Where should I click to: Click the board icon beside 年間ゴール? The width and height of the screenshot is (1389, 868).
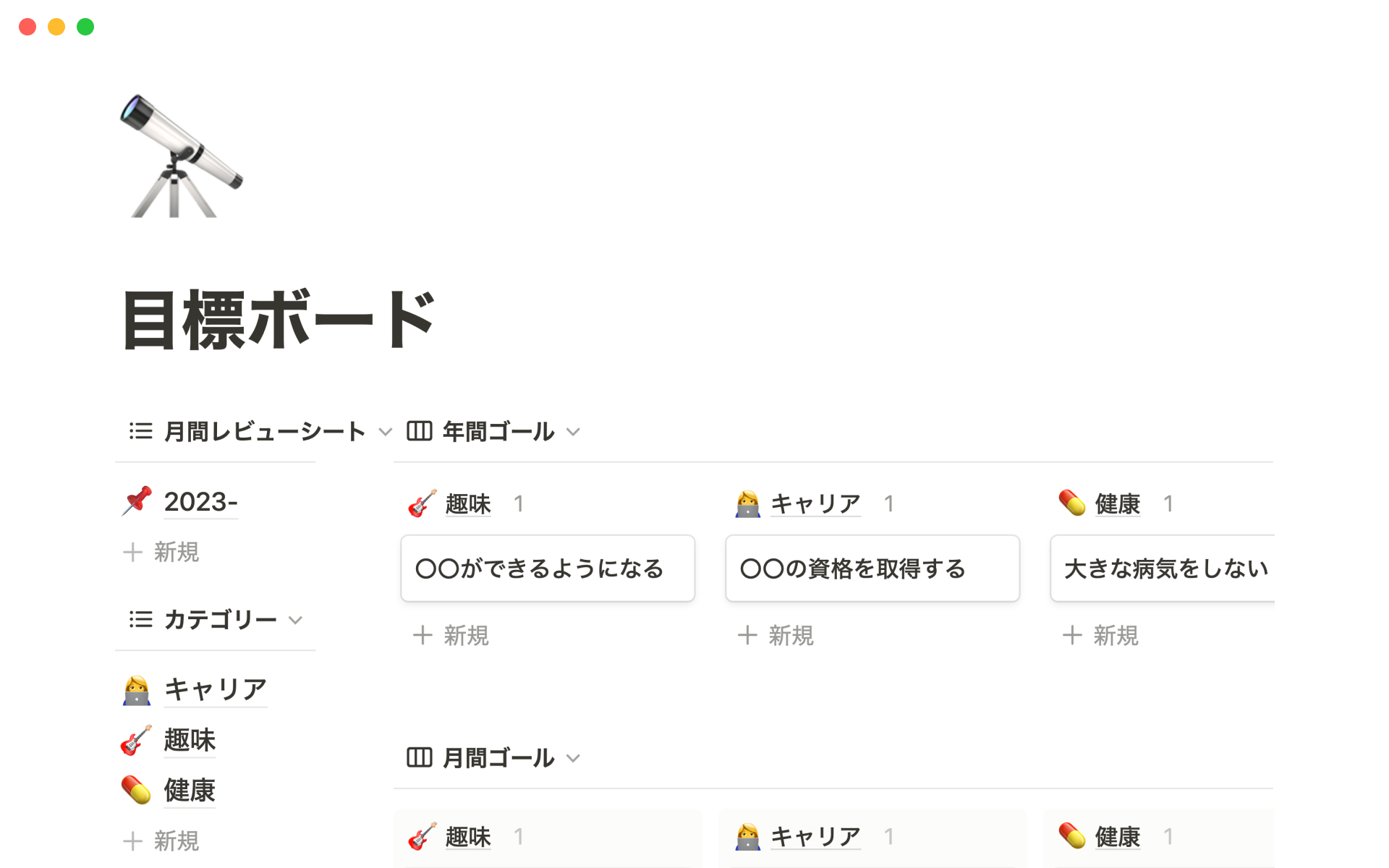click(420, 432)
